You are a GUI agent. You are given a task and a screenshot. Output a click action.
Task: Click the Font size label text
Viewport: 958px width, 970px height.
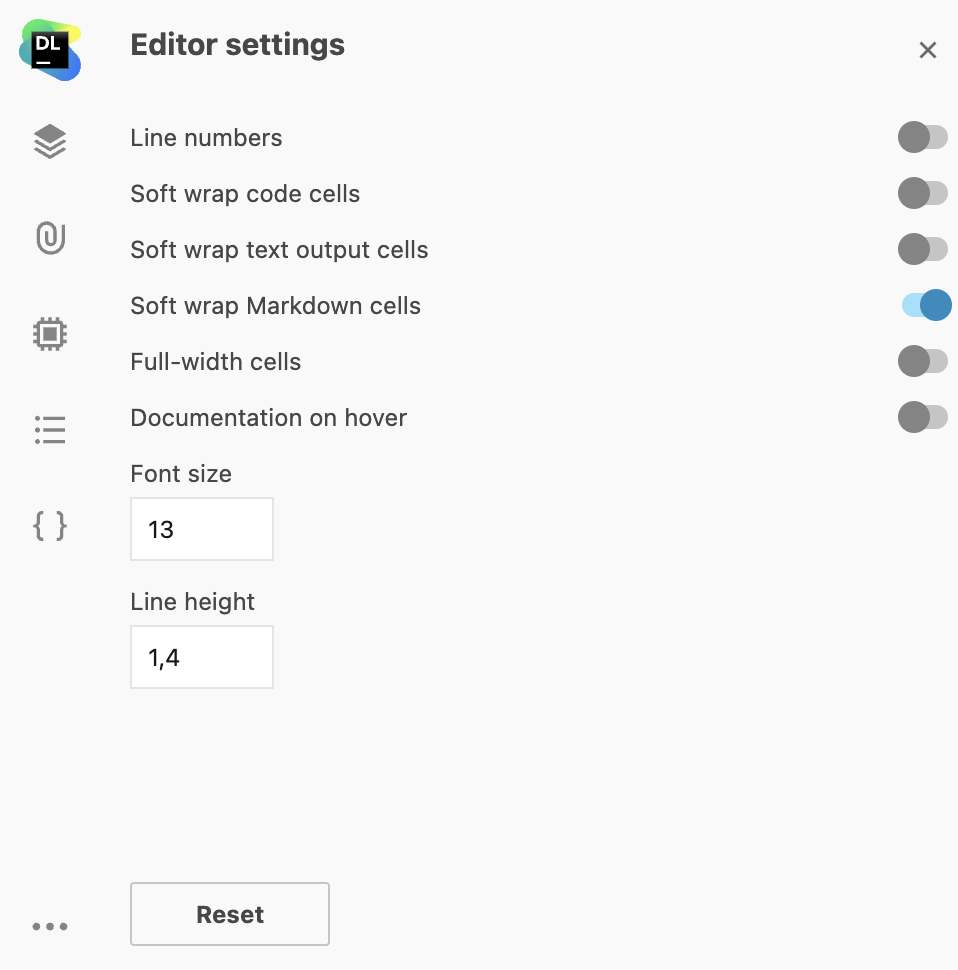tap(180, 473)
